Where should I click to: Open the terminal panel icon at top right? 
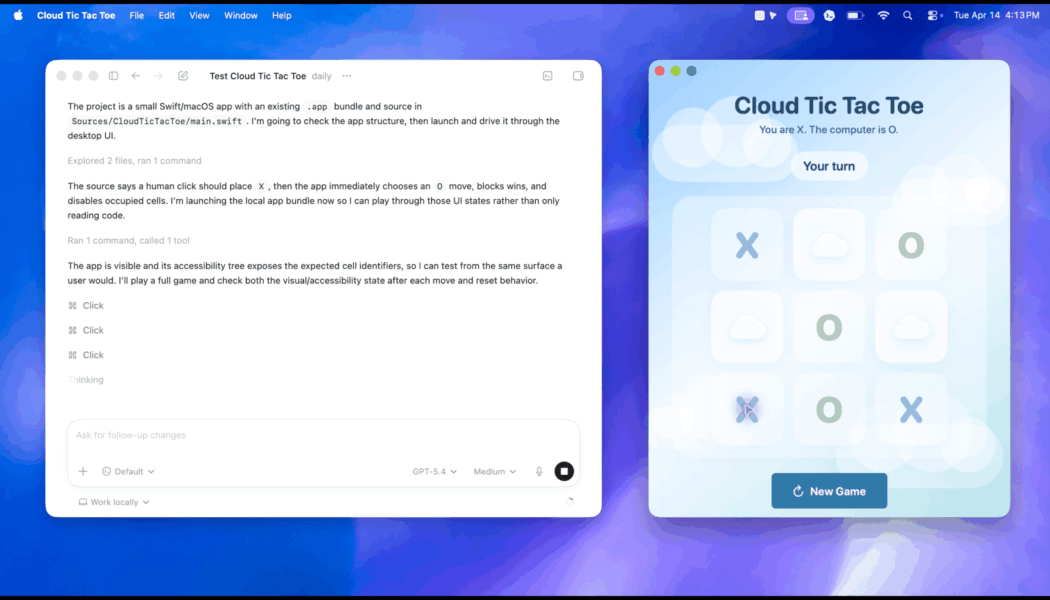[547, 75]
